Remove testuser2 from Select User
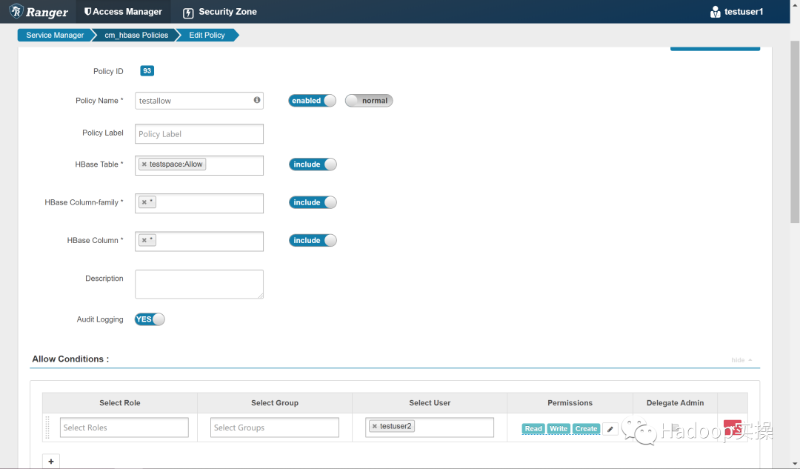The width and height of the screenshot is (800, 469). [x=374, y=426]
